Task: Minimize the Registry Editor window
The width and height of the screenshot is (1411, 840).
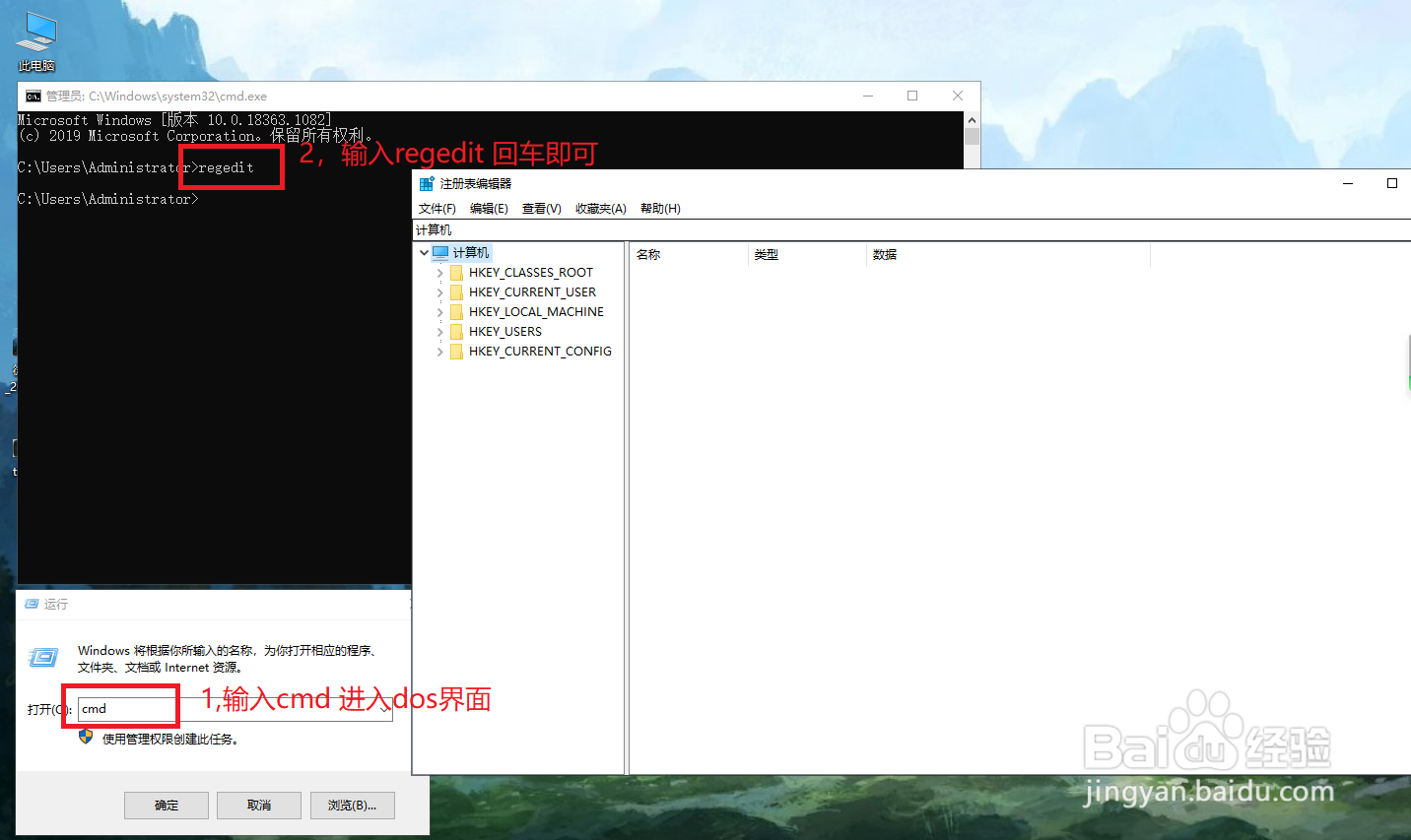Action: 1348,183
